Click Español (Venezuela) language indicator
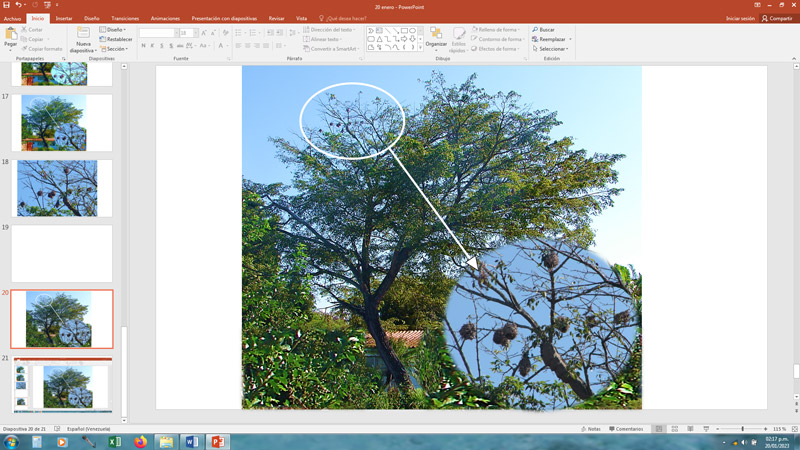Viewport: 800px width, 450px height. [88, 429]
